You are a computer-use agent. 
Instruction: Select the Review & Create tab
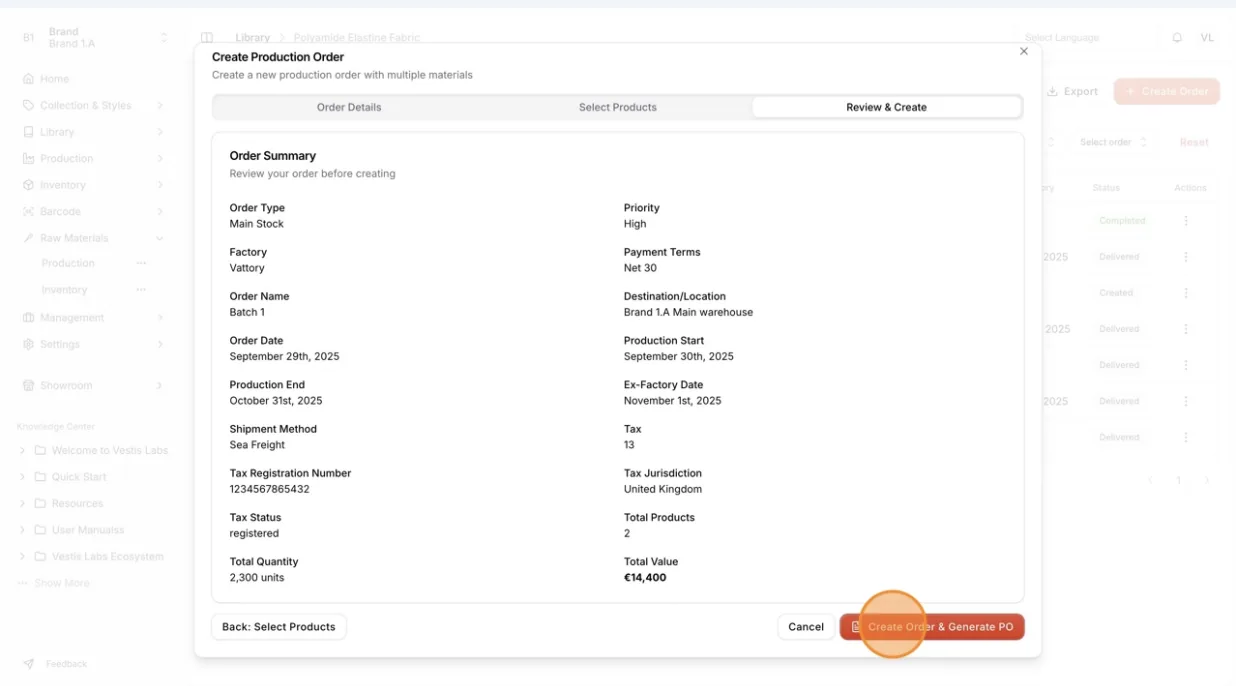tap(886, 107)
